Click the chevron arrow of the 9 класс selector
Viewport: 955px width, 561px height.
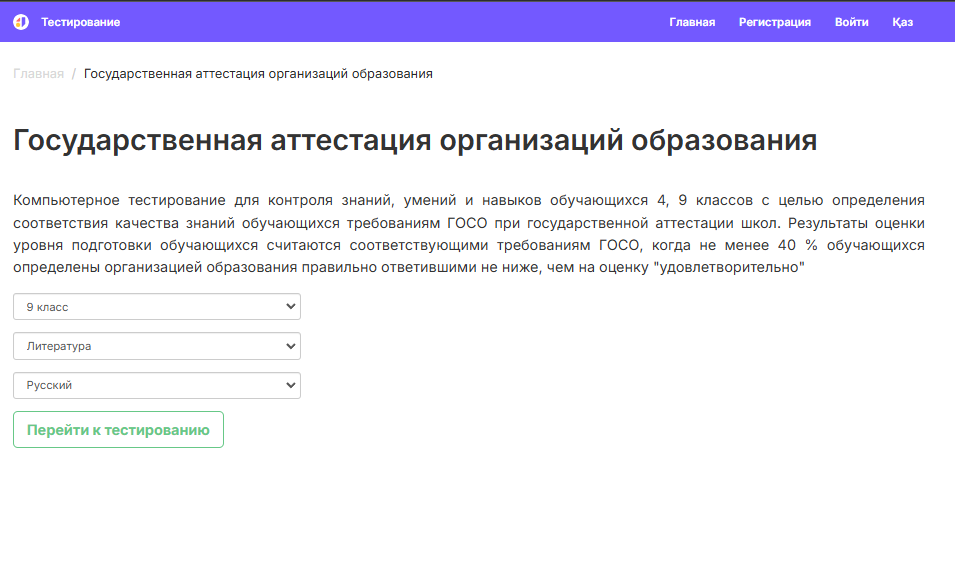coord(291,307)
